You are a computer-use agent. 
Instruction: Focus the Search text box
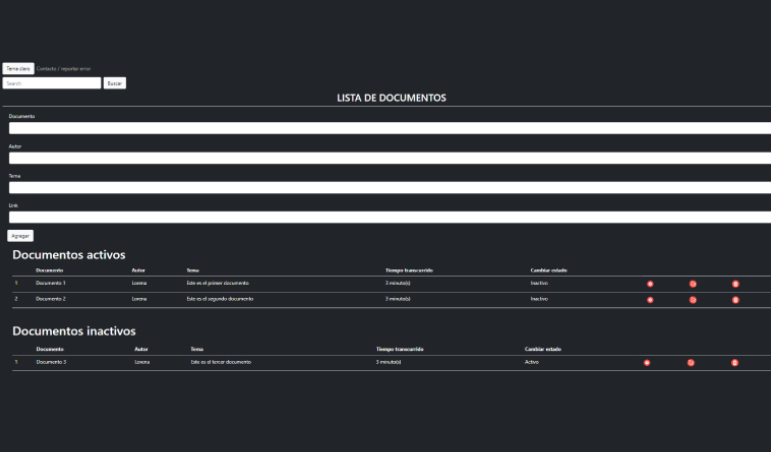coord(51,83)
